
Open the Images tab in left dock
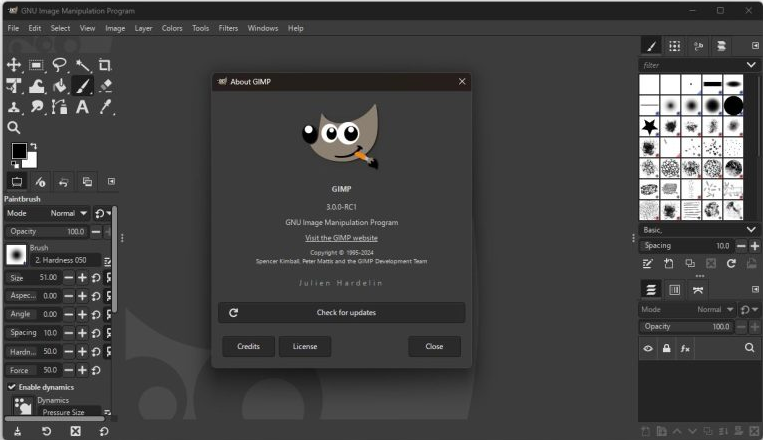(x=87, y=182)
